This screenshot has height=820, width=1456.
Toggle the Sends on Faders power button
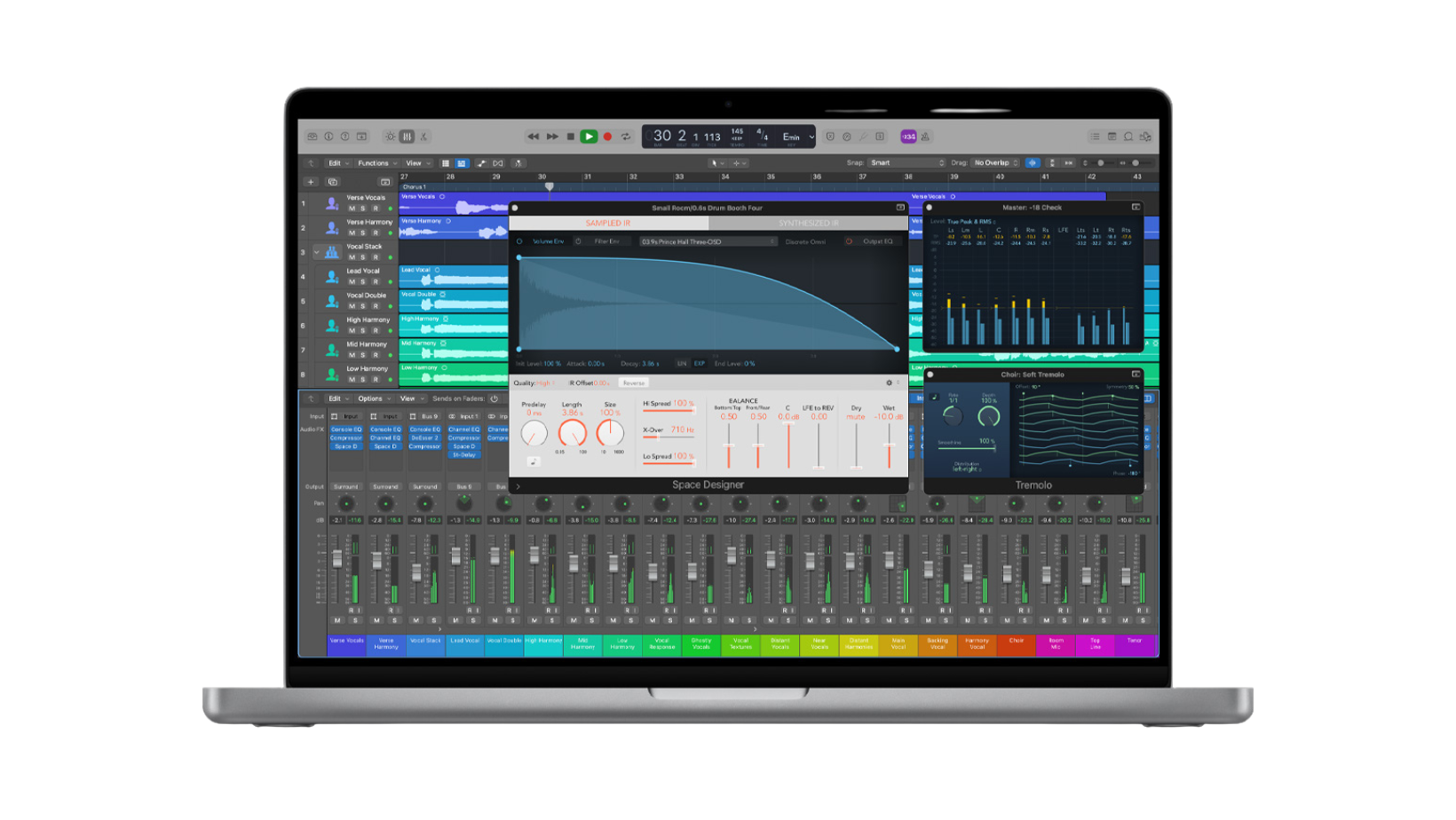tap(495, 398)
